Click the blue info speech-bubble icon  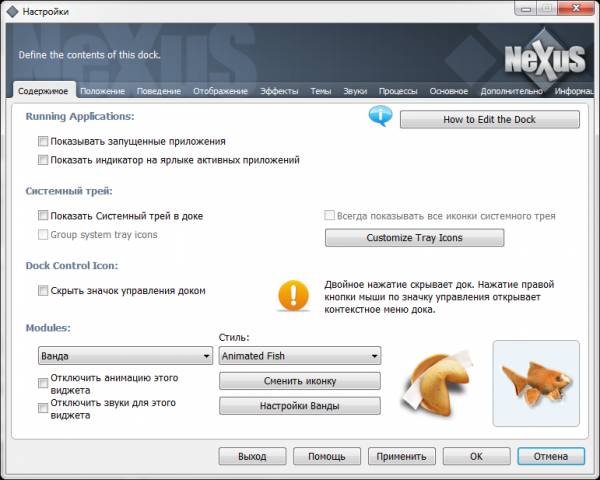[380, 116]
